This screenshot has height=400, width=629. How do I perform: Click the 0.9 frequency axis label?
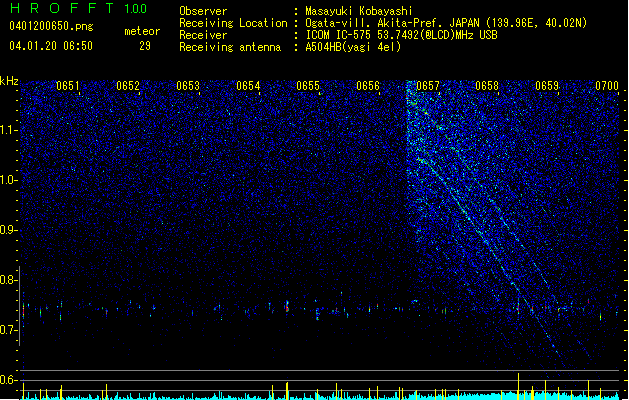[x=8, y=230]
